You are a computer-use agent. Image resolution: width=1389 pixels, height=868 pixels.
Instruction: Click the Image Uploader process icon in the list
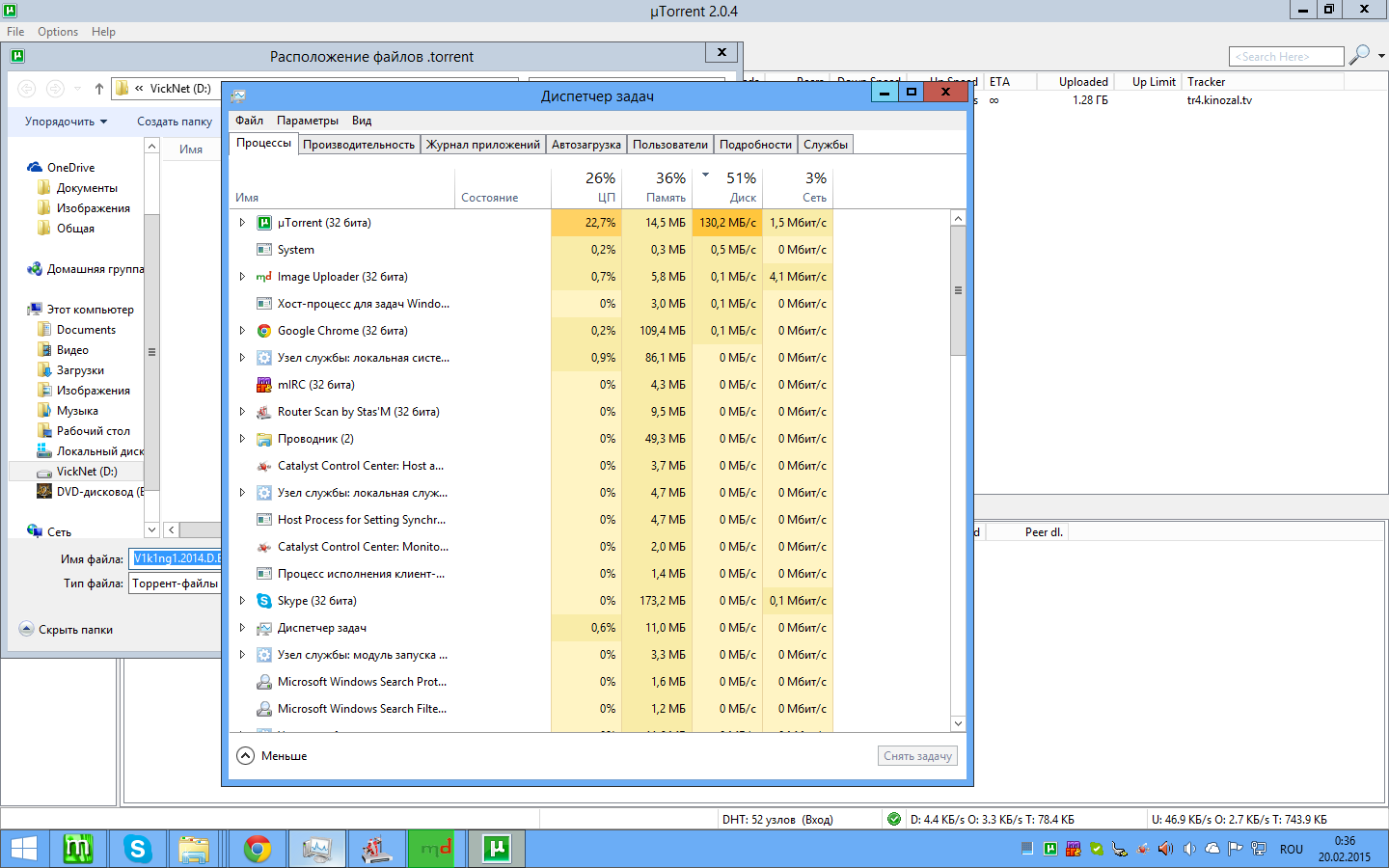[264, 277]
